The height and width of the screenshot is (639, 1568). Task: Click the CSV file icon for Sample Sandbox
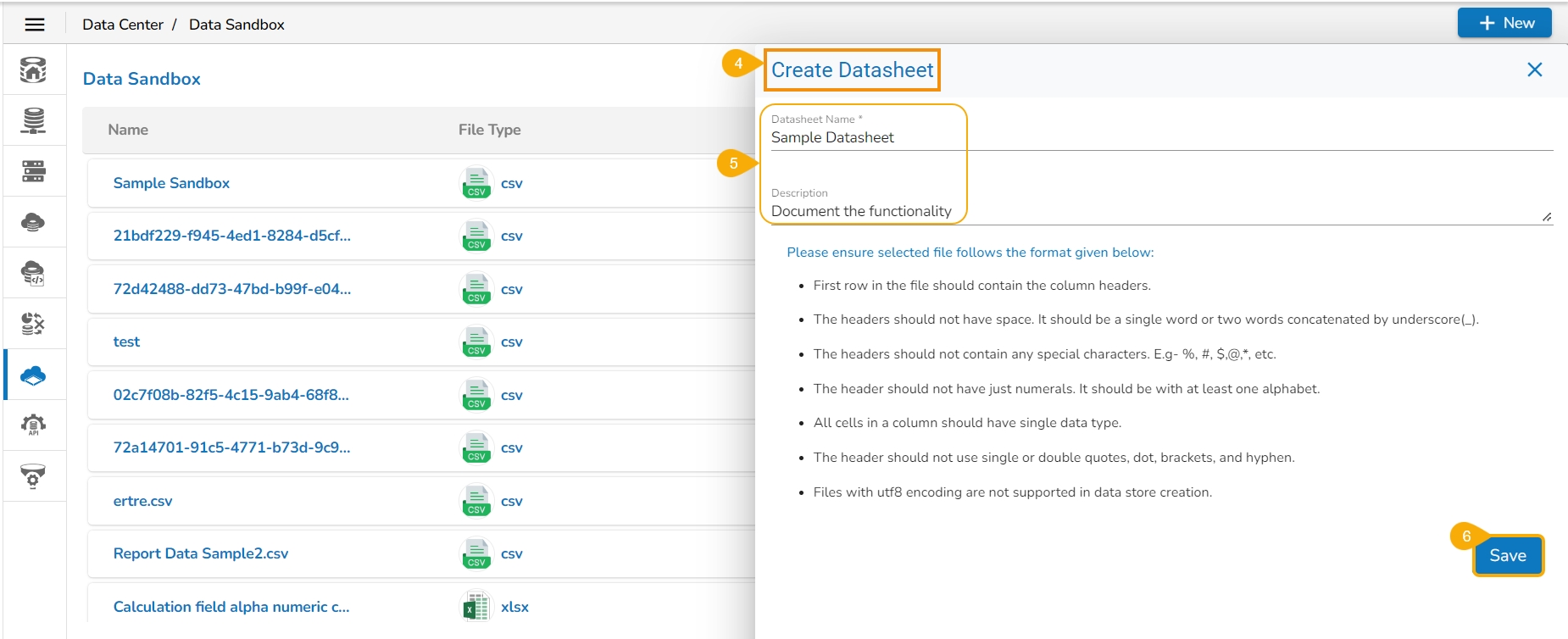[476, 183]
